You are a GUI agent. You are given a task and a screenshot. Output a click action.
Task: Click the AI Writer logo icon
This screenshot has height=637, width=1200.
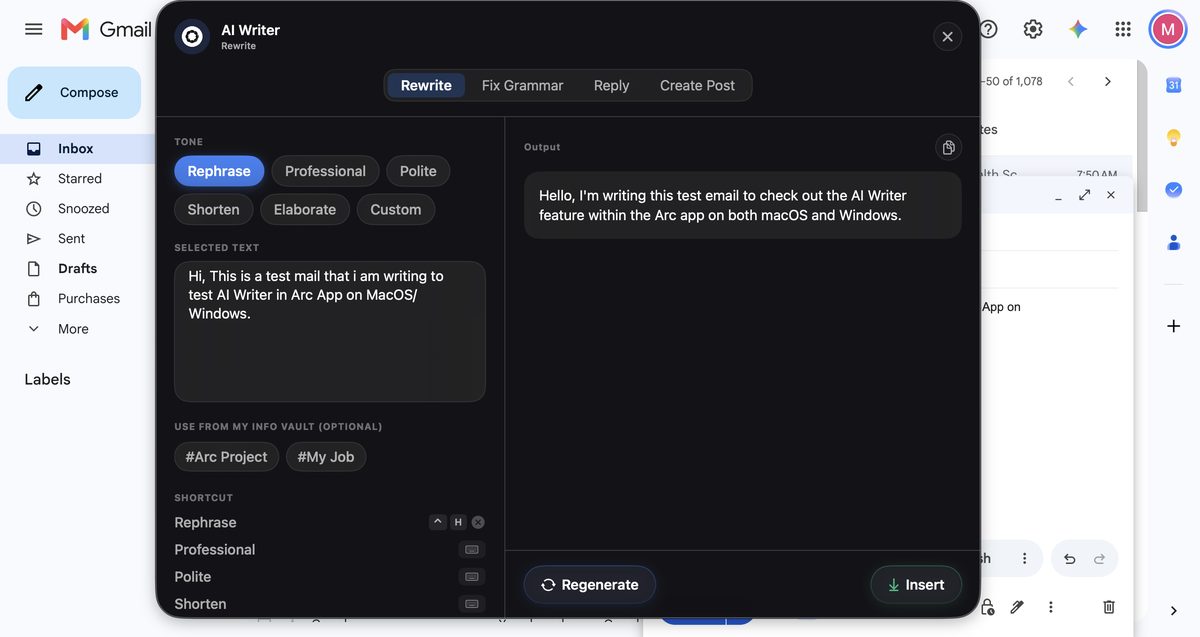pos(192,37)
